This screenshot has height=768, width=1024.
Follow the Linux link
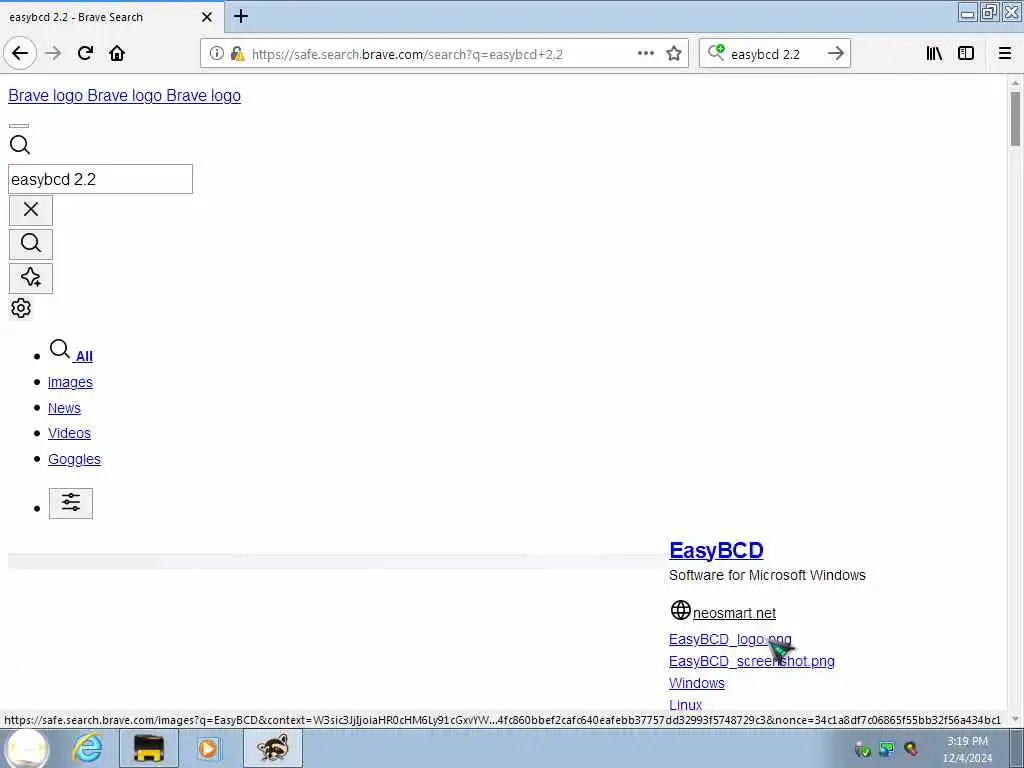[x=685, y=705]
